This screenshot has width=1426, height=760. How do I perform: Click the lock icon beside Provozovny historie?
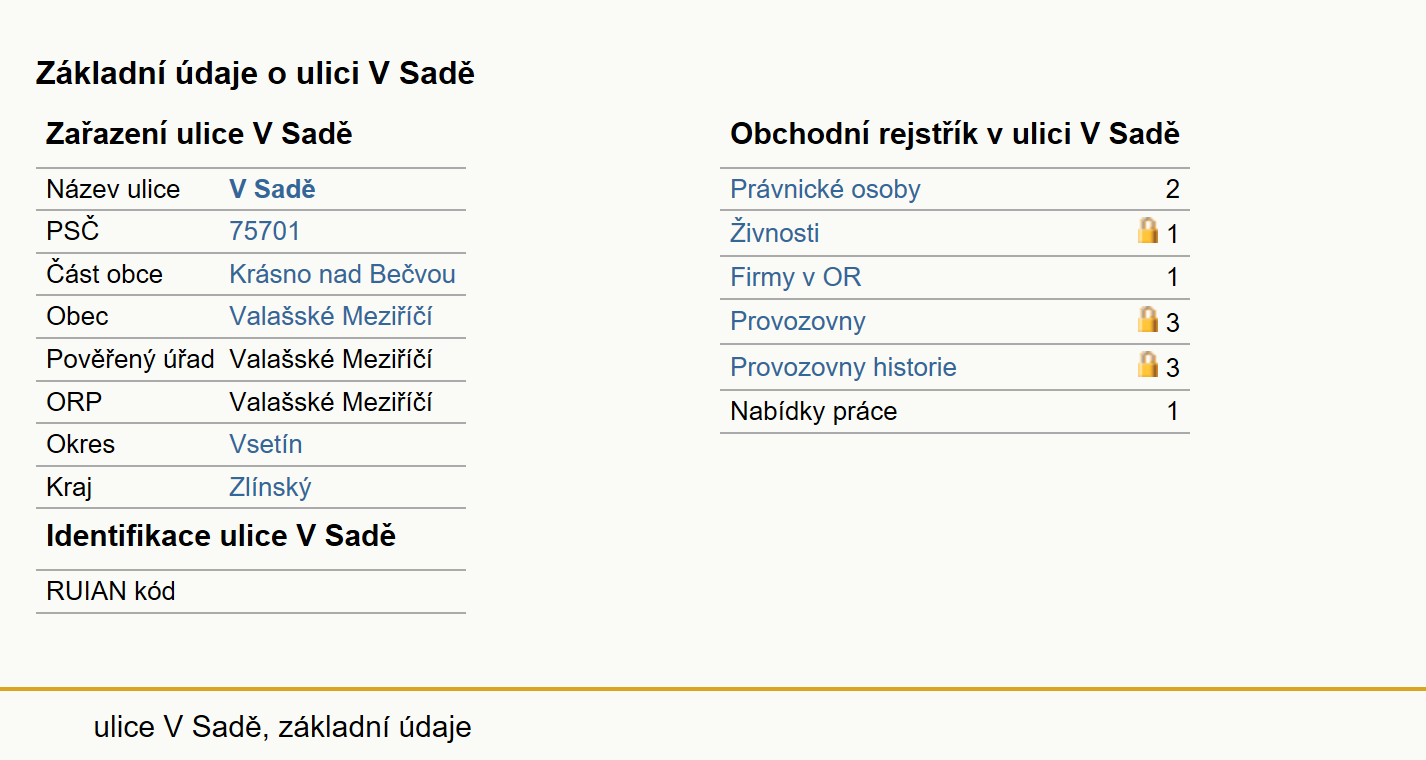(1148, 365)
